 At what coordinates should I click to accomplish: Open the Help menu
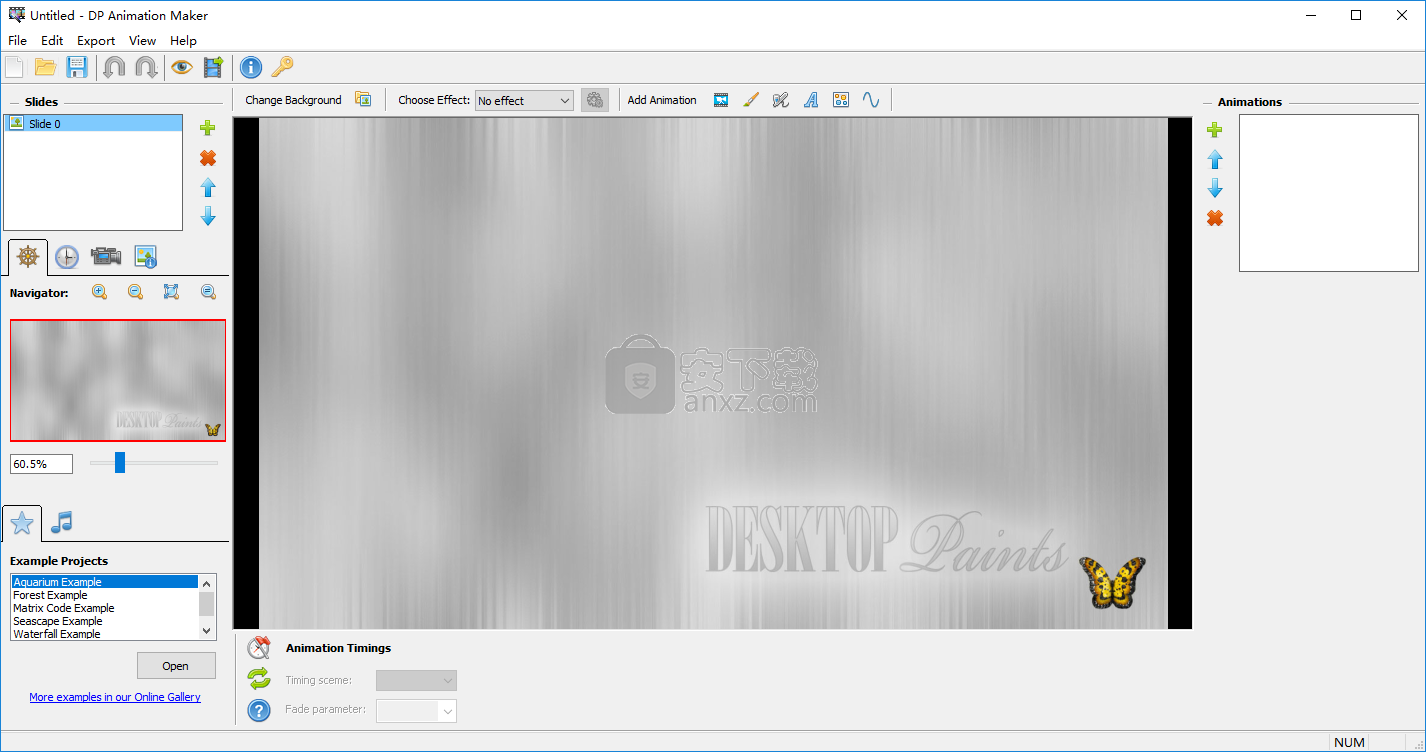[x=183, y=41]
